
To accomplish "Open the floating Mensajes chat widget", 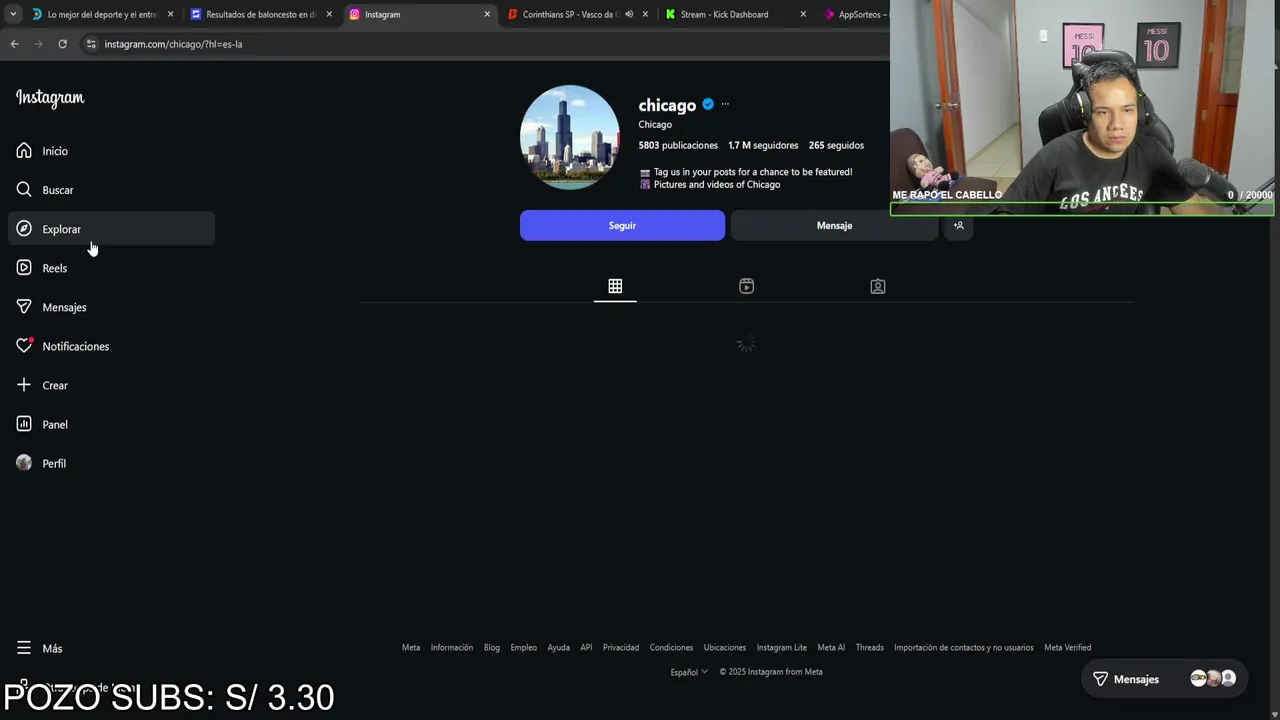I will click(1165, 679).
